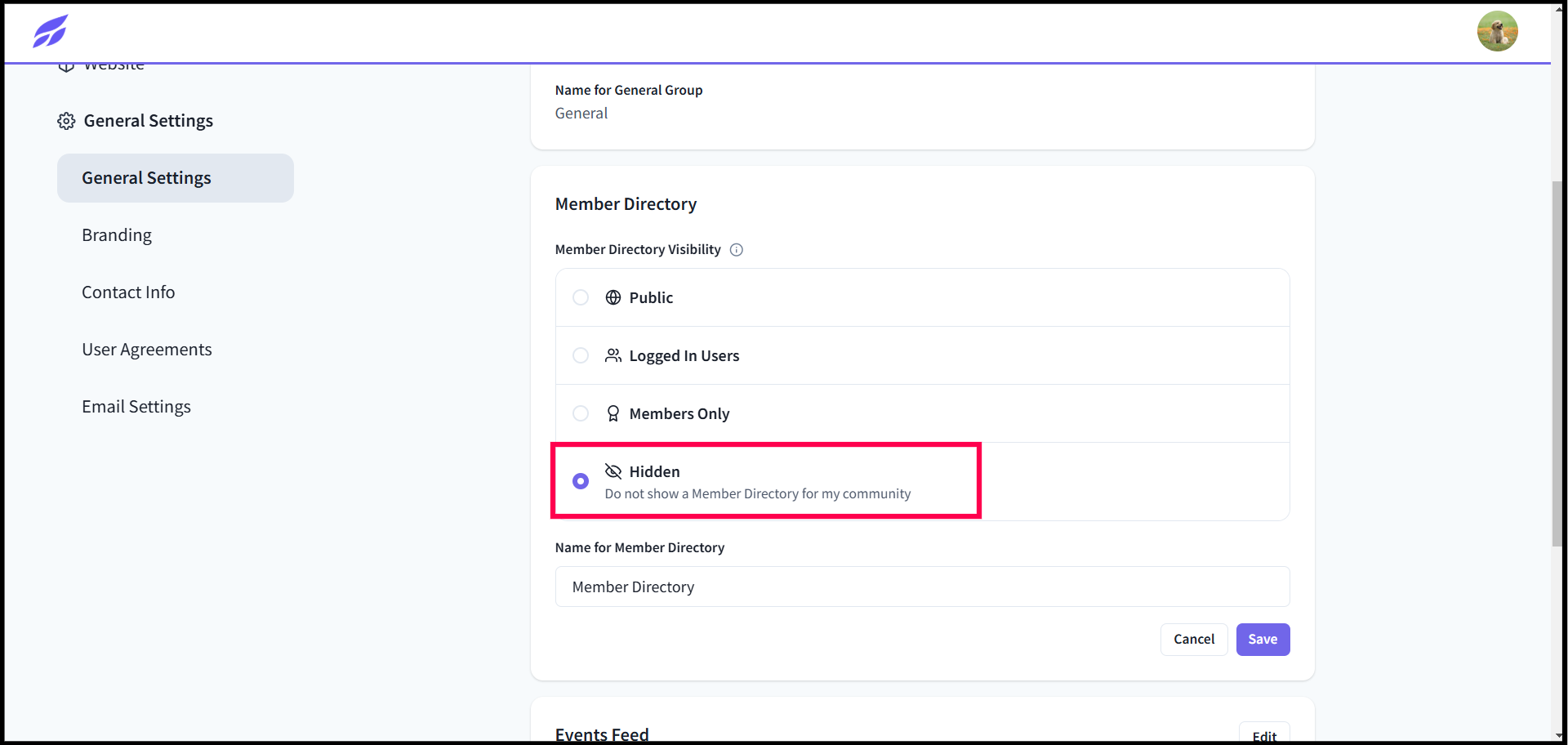This screenshot has height=745, width=1568.
Task: Click the General Settings gear icon
Action: click(x=66, y=121)
